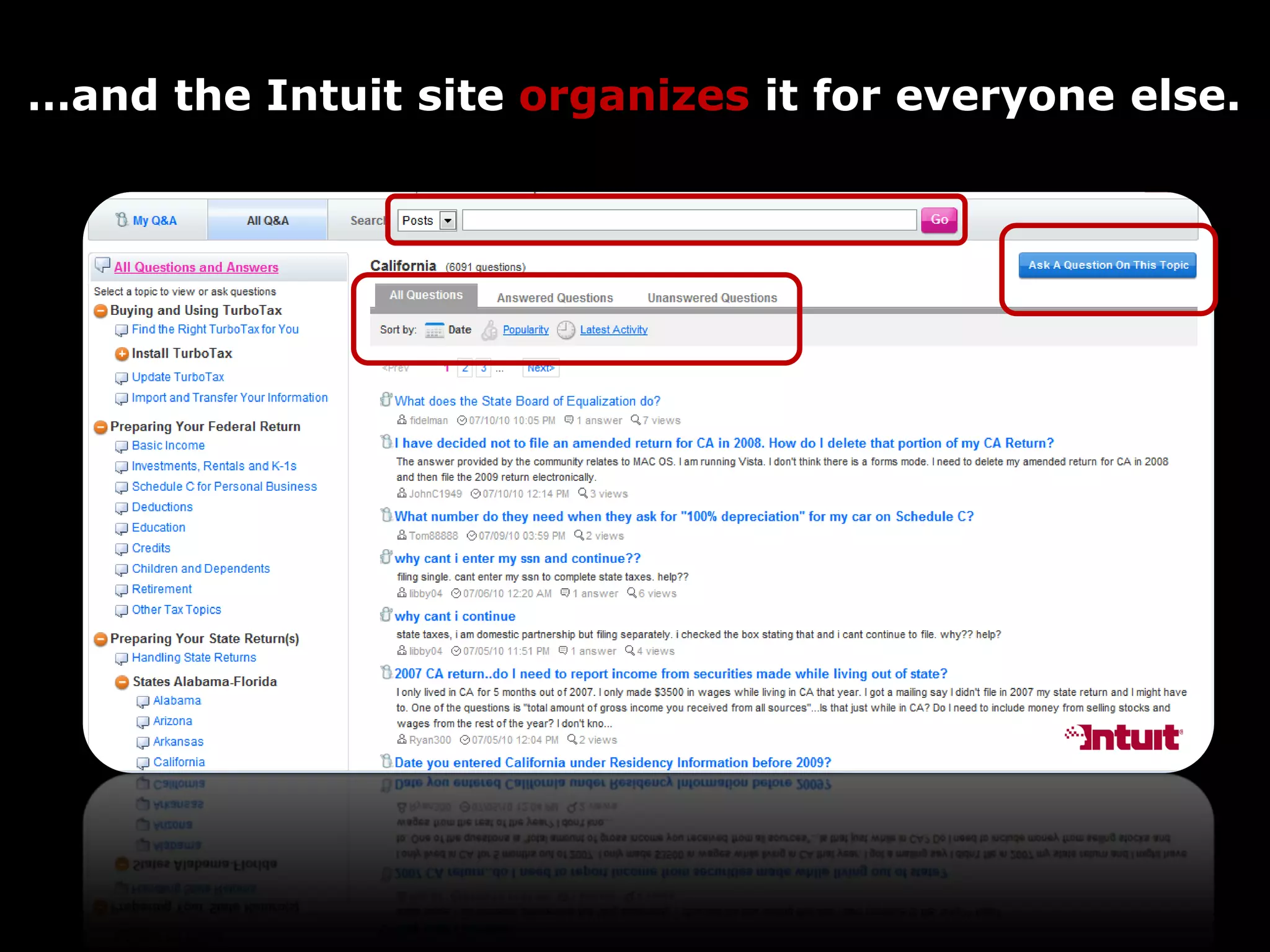The height and width of the screenshot is (952, 1270).
Task: Click Ask A Question On This Topic
Action: pos(1107,265)
